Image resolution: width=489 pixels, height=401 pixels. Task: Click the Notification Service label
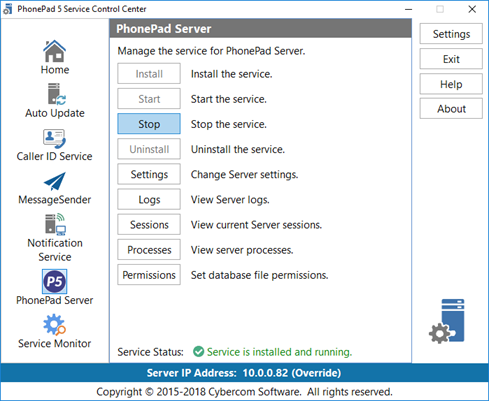(55, 250)
